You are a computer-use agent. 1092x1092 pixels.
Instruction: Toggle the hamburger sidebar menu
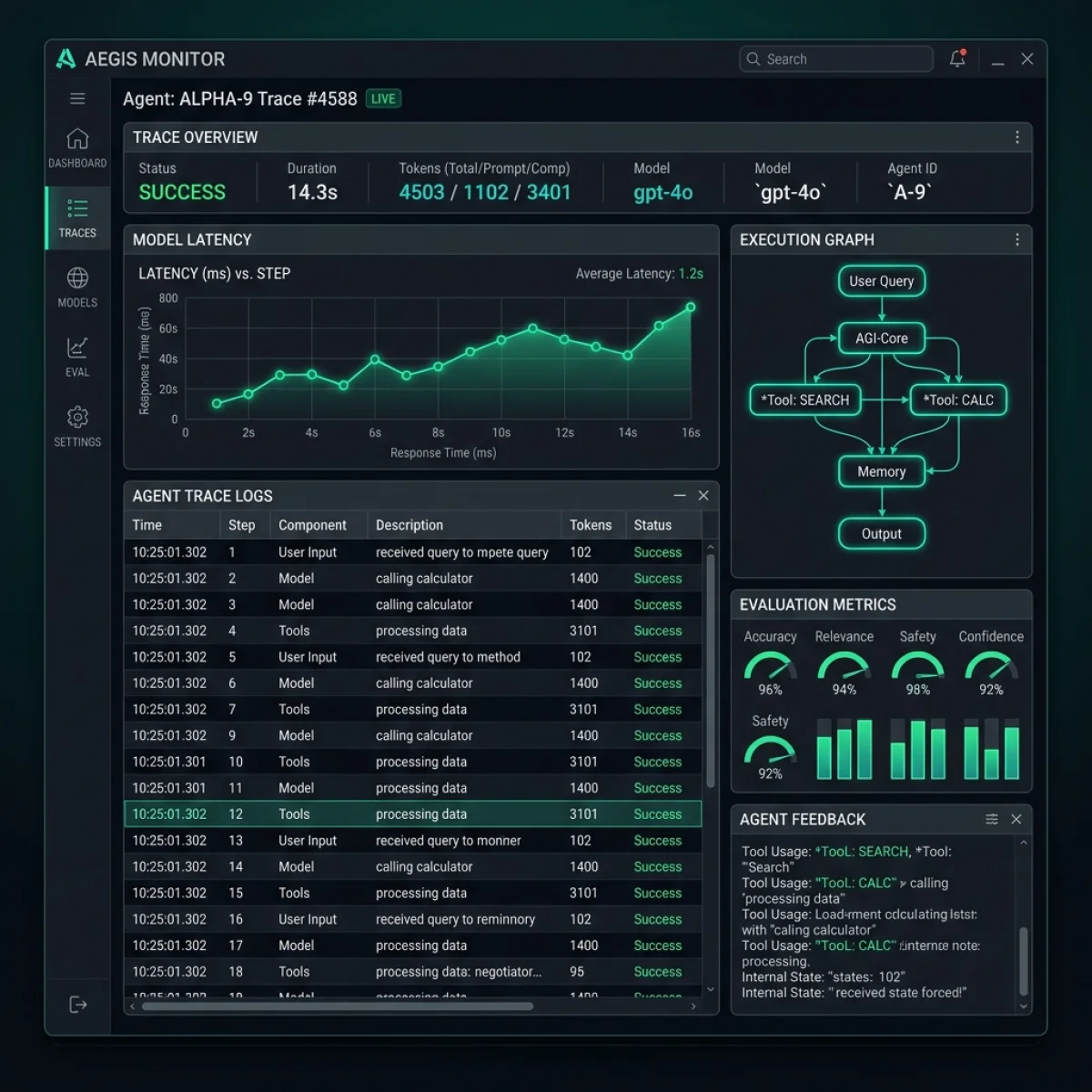tap(77, 98)
